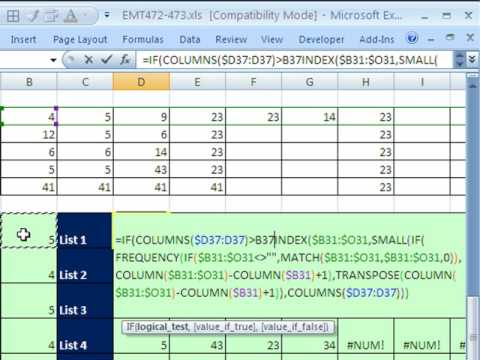
Task: Click the 'List 4' label cell
Action: click(85, 337)
